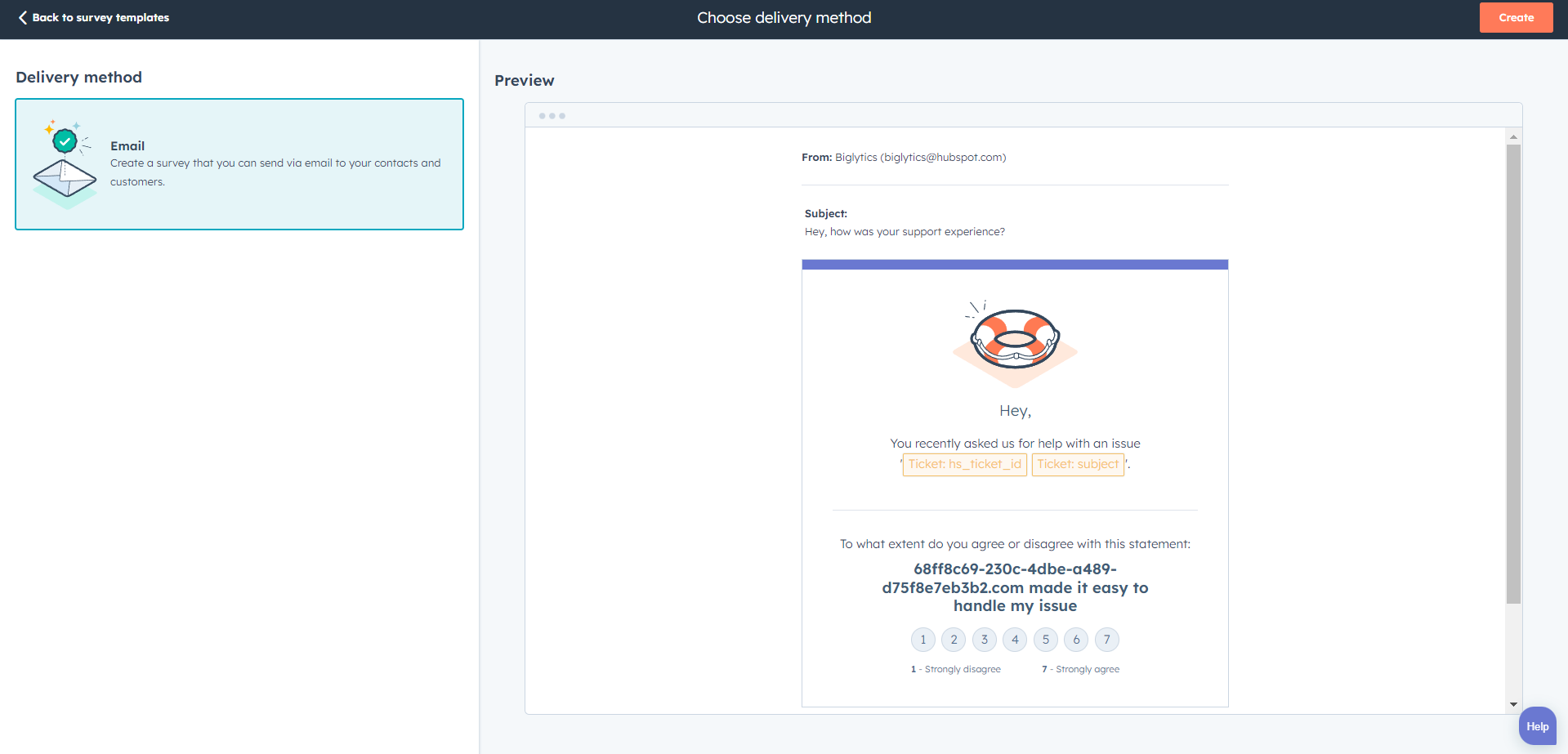Click the Ticket: hs_ticket_id token
1568x754 pixels.
(964, 464)
